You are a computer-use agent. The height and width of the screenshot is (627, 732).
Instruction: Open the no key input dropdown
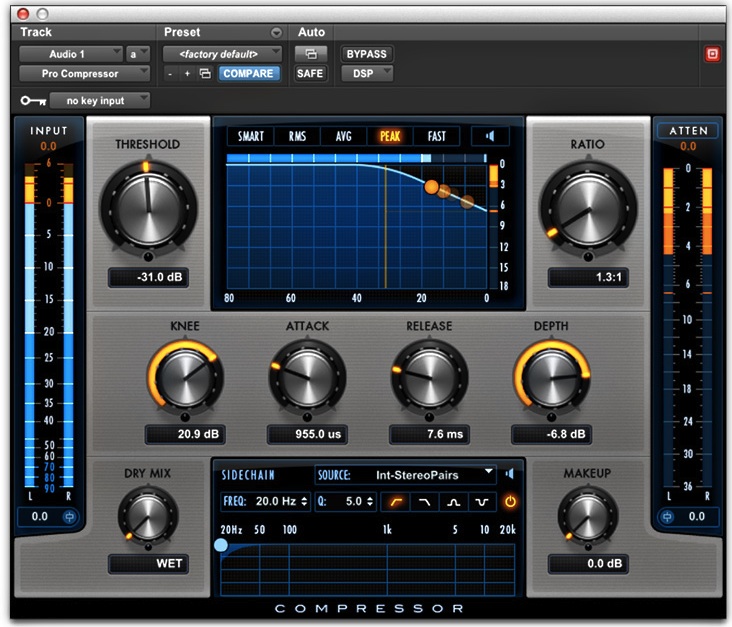pos(100,100)
